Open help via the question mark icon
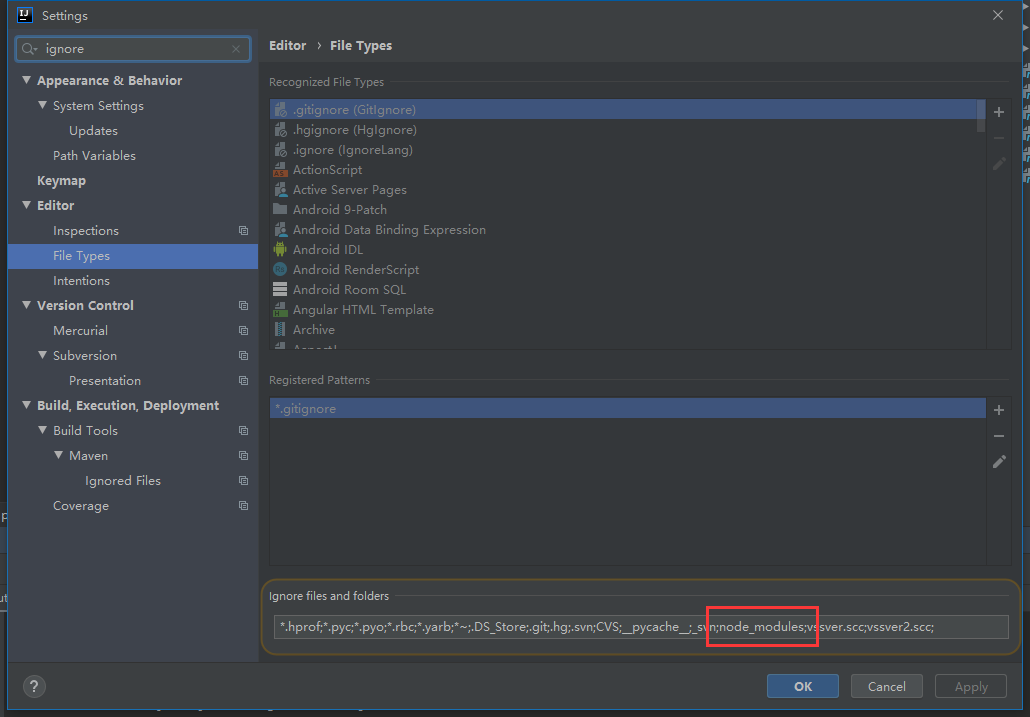Viewport: 1030px width, 717px height. (34, 686)
